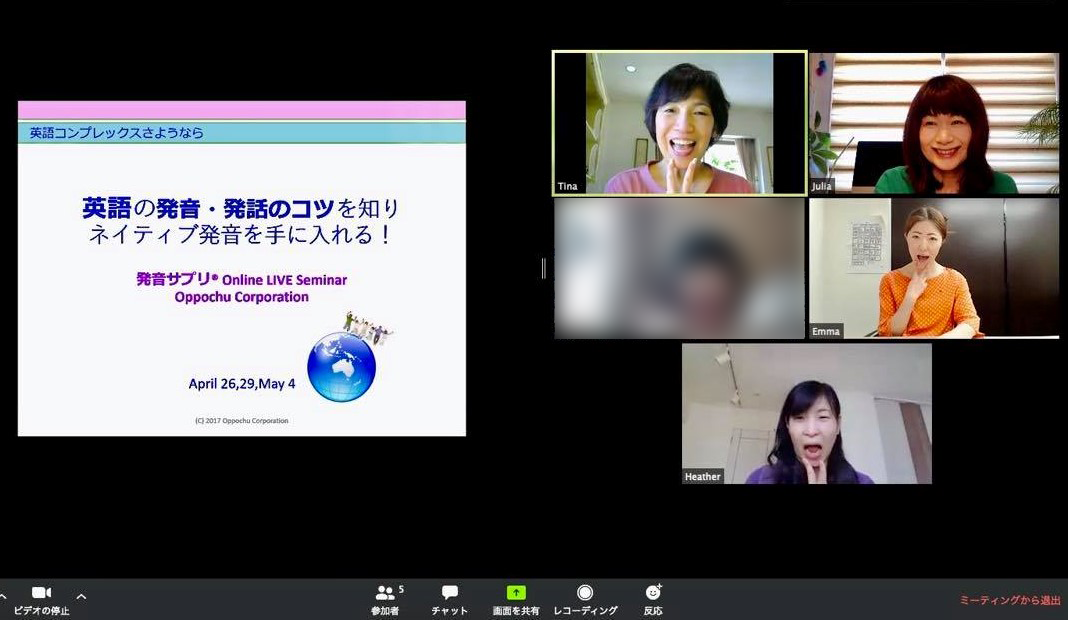This screenshot has height=620, width=1068.
Task: Click the slide line ネイティブ発音を手に入れる！
Action: coord(241,234)
